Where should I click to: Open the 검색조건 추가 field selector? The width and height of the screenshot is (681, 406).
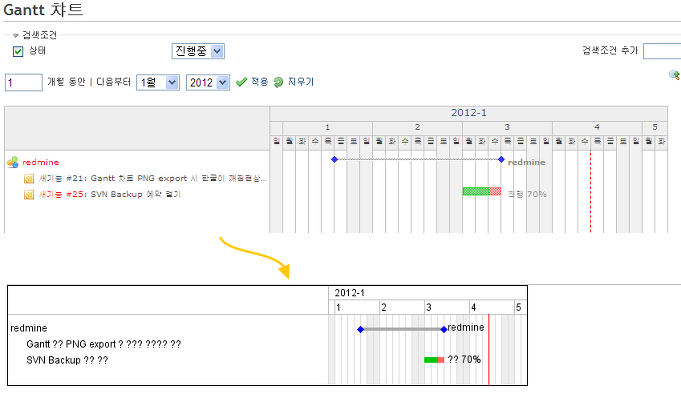[662, 51]
